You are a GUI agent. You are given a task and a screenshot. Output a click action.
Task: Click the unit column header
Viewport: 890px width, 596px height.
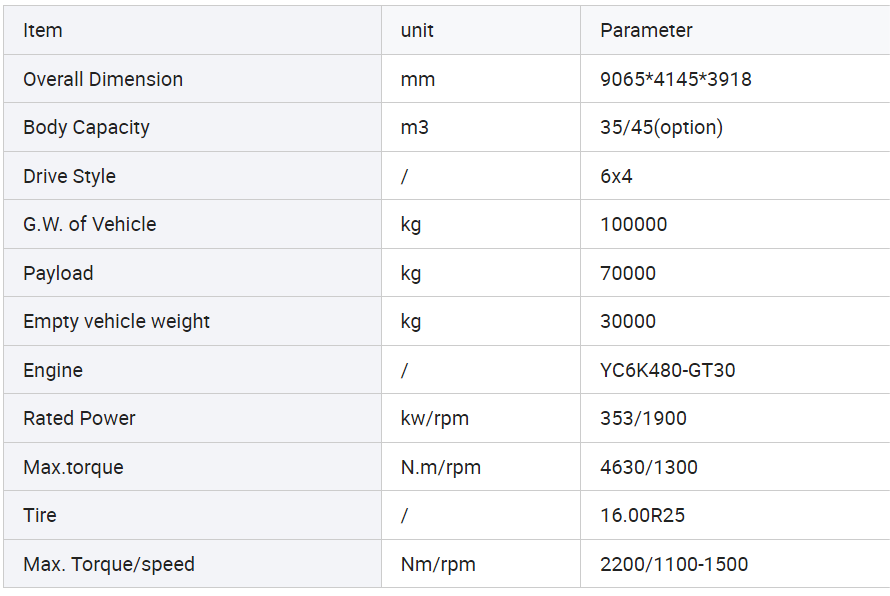coord(417,30)
